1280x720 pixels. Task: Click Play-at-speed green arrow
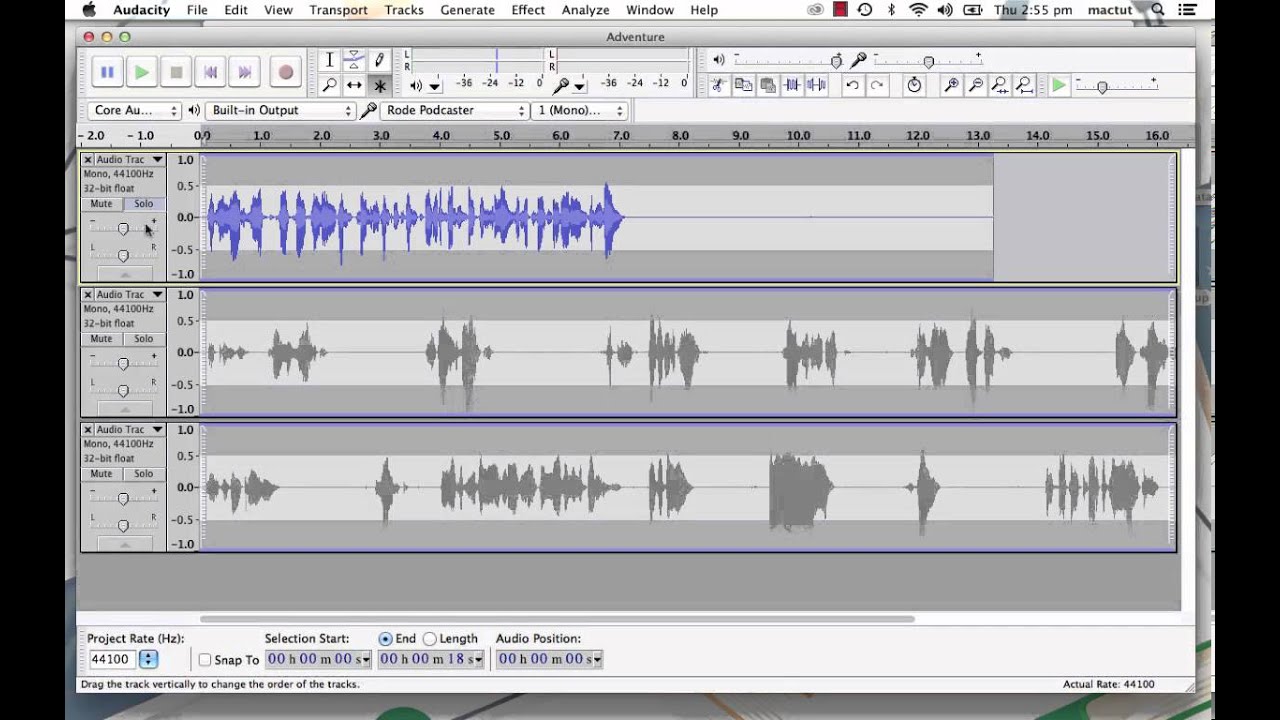click(x=1058, y=86)
